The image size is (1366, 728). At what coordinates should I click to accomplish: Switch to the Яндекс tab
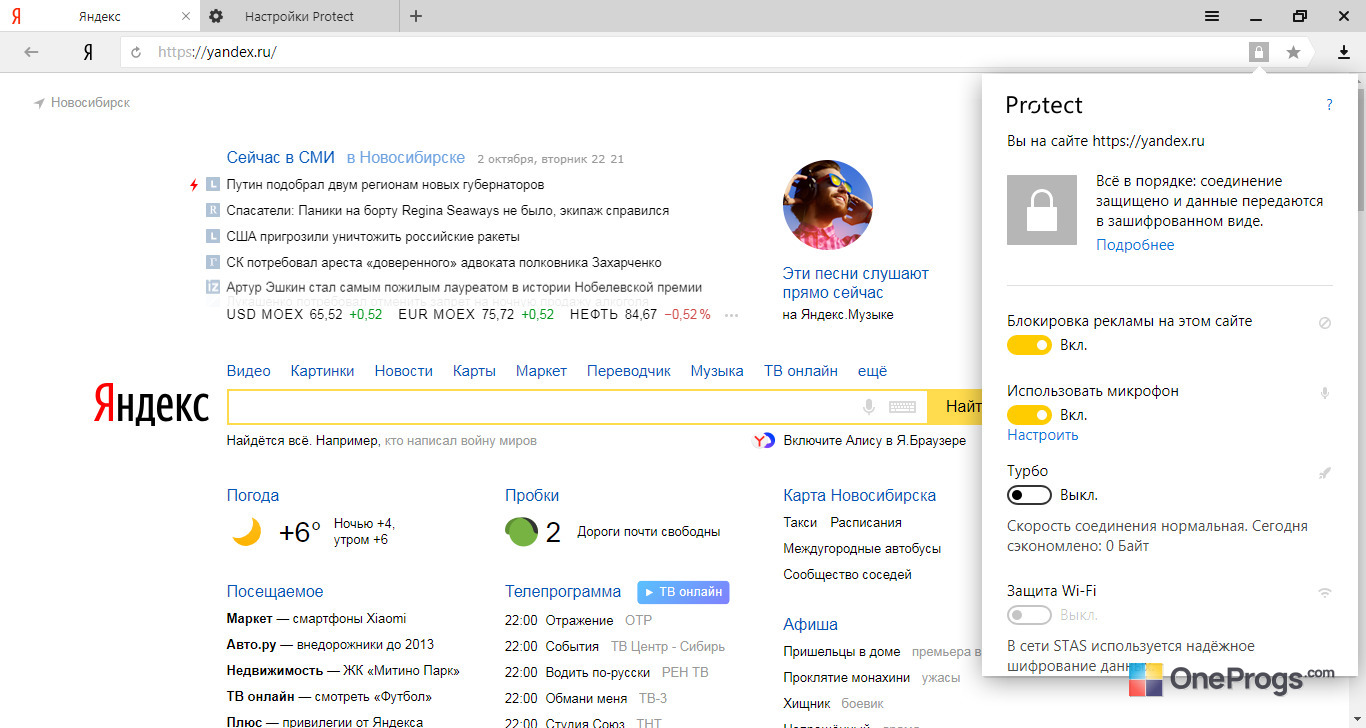100,16
